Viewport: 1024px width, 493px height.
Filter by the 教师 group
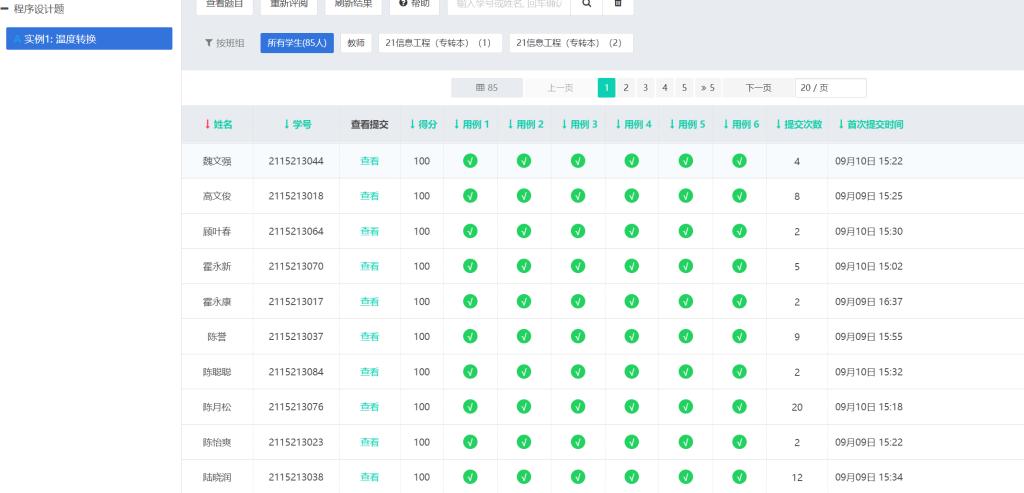tap(354, 43)
